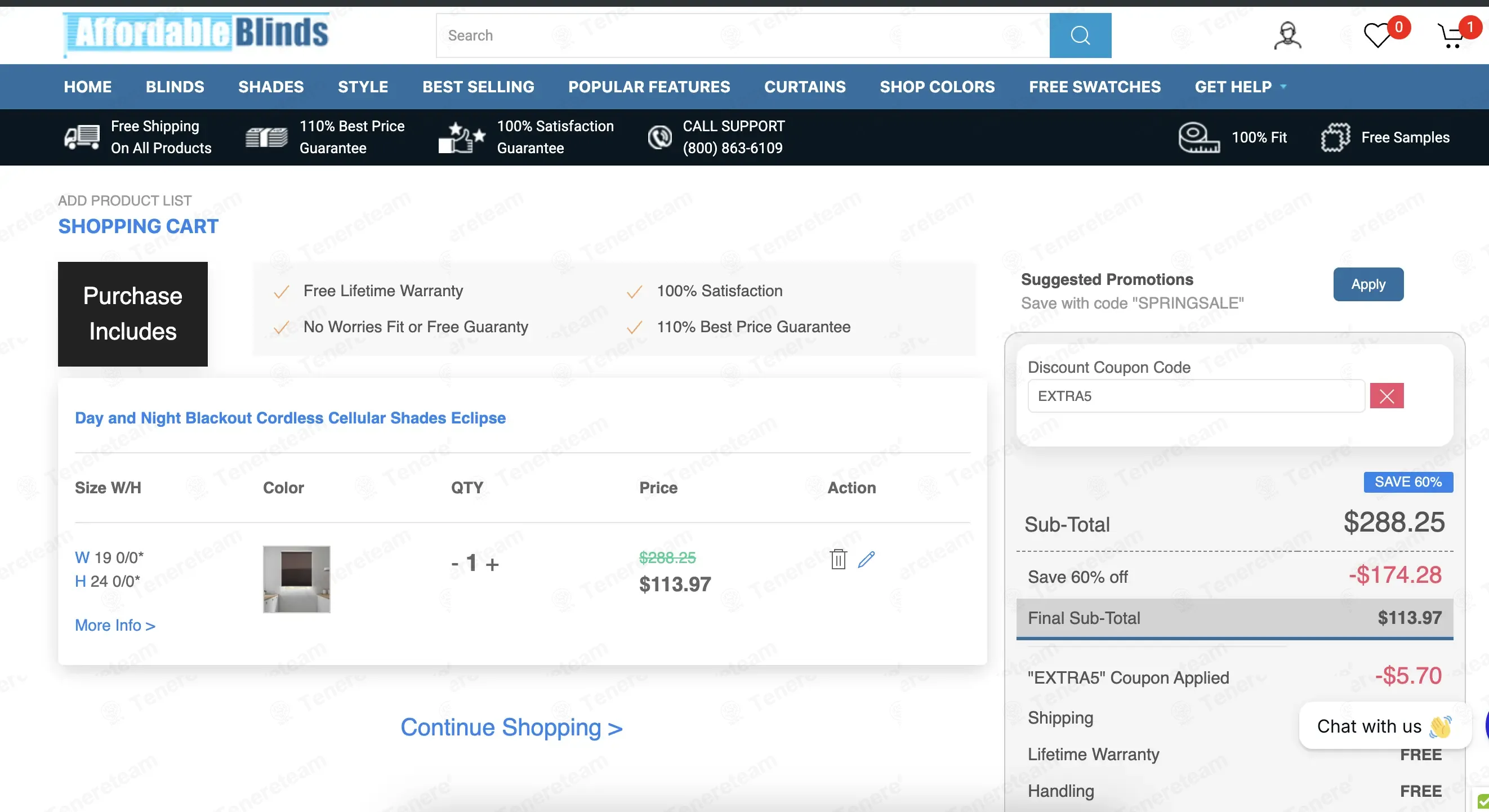Click the Final Sub-Total $113.97 amount

click(x=1409, y=618)
